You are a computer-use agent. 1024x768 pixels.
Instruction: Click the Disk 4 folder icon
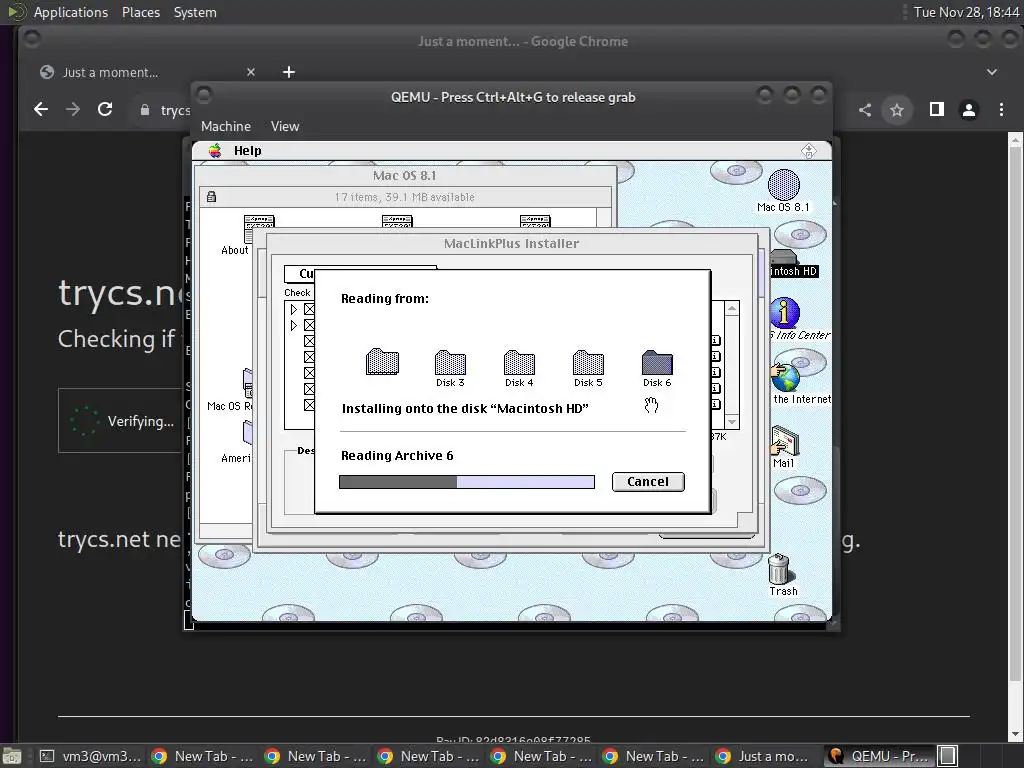[519, 363]
